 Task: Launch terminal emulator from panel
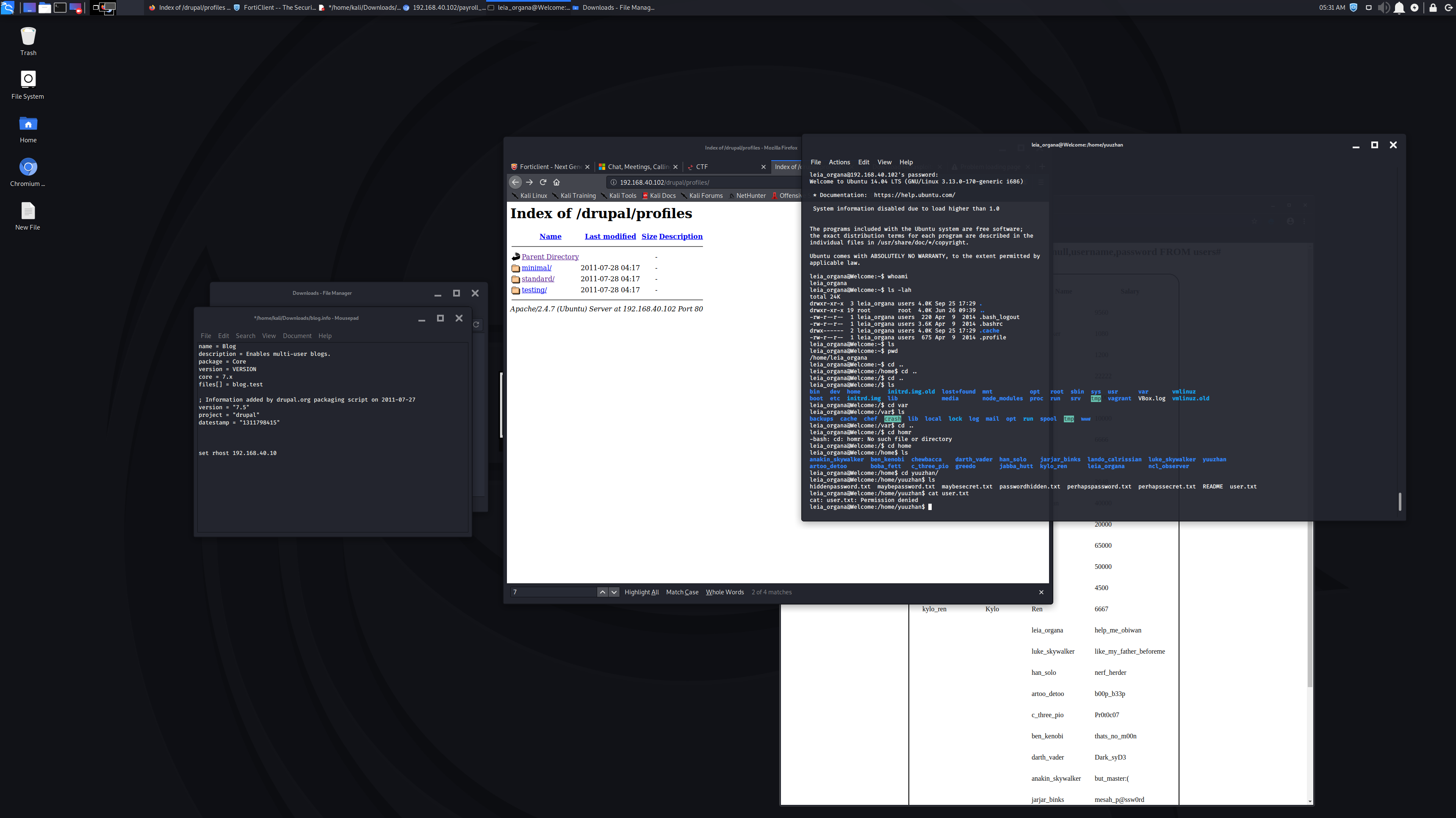[60, 8]
